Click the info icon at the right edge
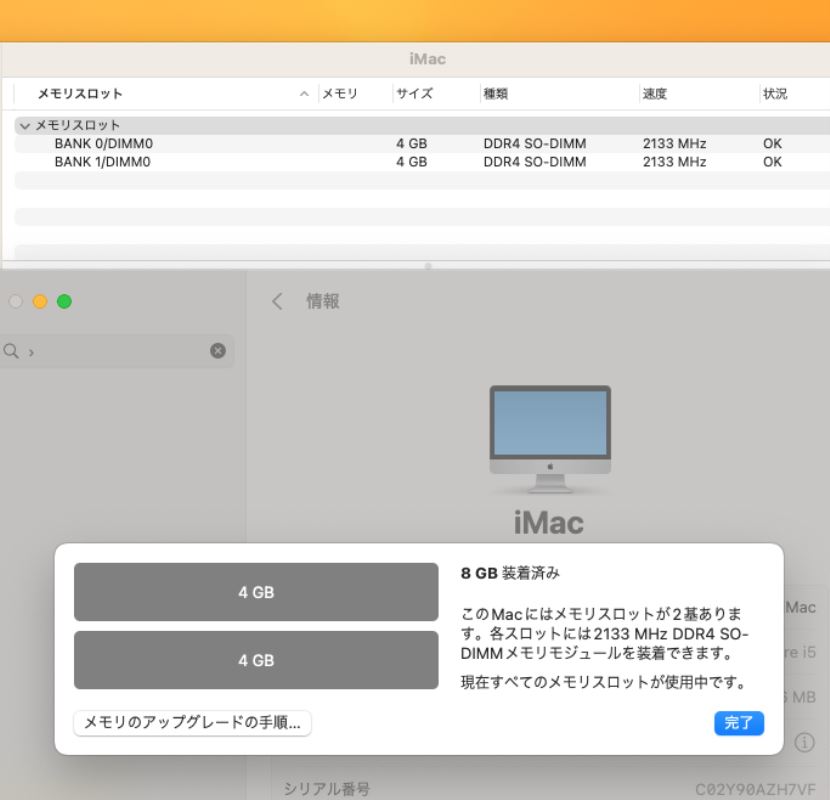Screen dimensions: 830x800 [805, 742]
